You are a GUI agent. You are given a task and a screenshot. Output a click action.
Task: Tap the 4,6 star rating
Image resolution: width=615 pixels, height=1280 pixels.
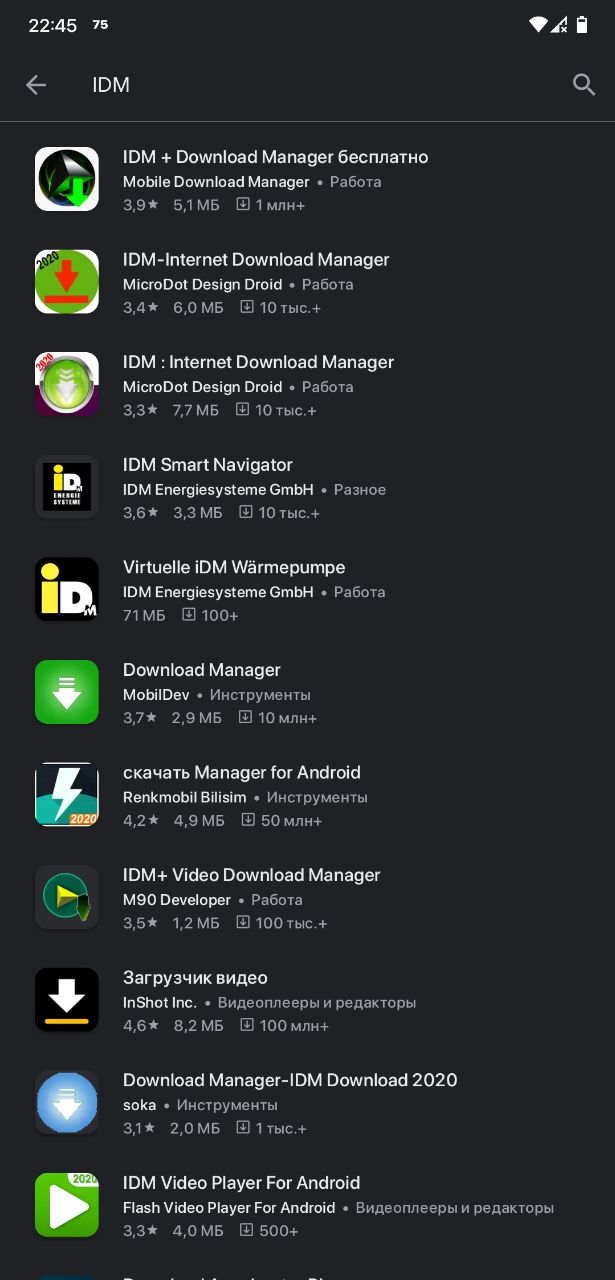click(141, 1025)
